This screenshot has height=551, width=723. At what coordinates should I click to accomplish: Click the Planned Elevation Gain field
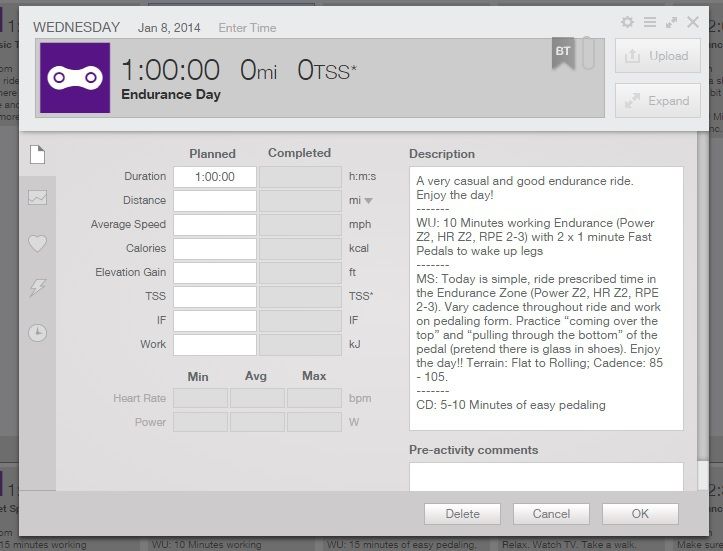pyautogui.click(x=215, y=273)
